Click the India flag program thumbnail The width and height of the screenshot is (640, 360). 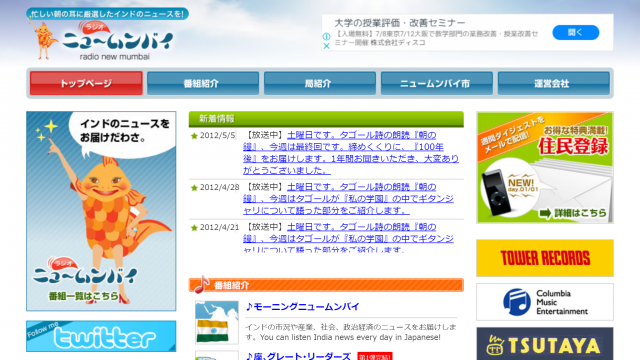coord(217,322)
